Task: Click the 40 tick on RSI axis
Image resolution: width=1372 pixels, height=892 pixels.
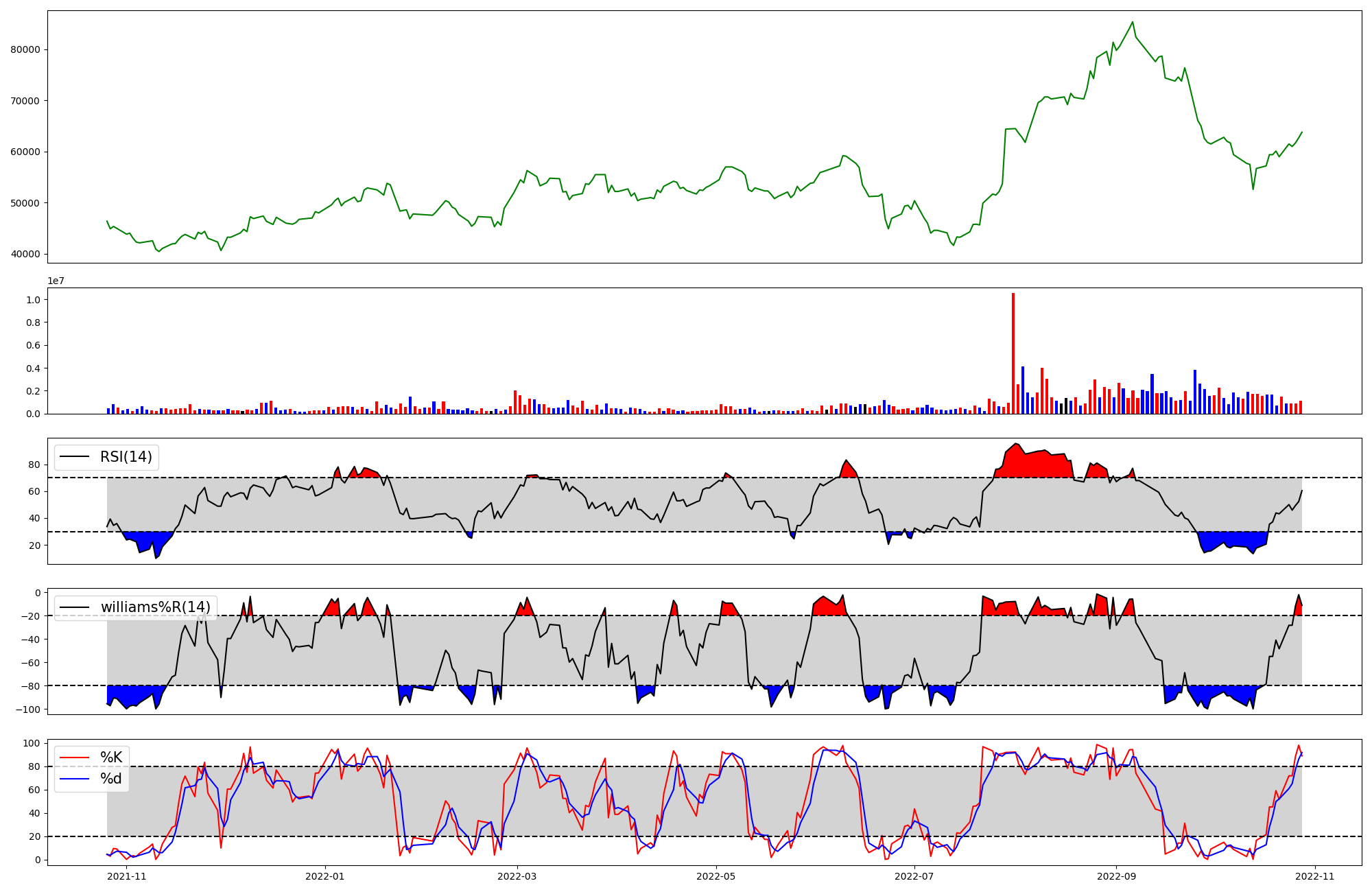Action: tap(35, 519)
